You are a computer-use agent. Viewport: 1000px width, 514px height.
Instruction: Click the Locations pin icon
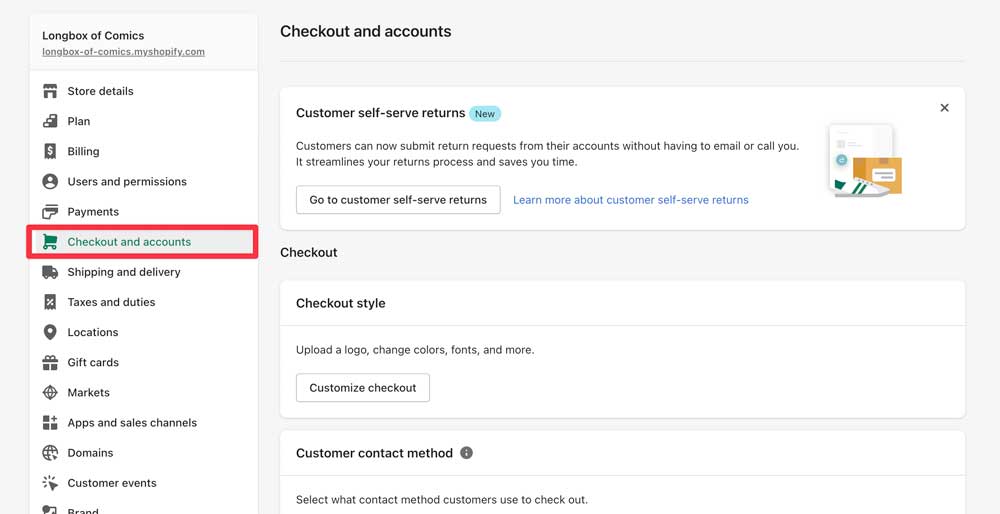coord(50,332)
